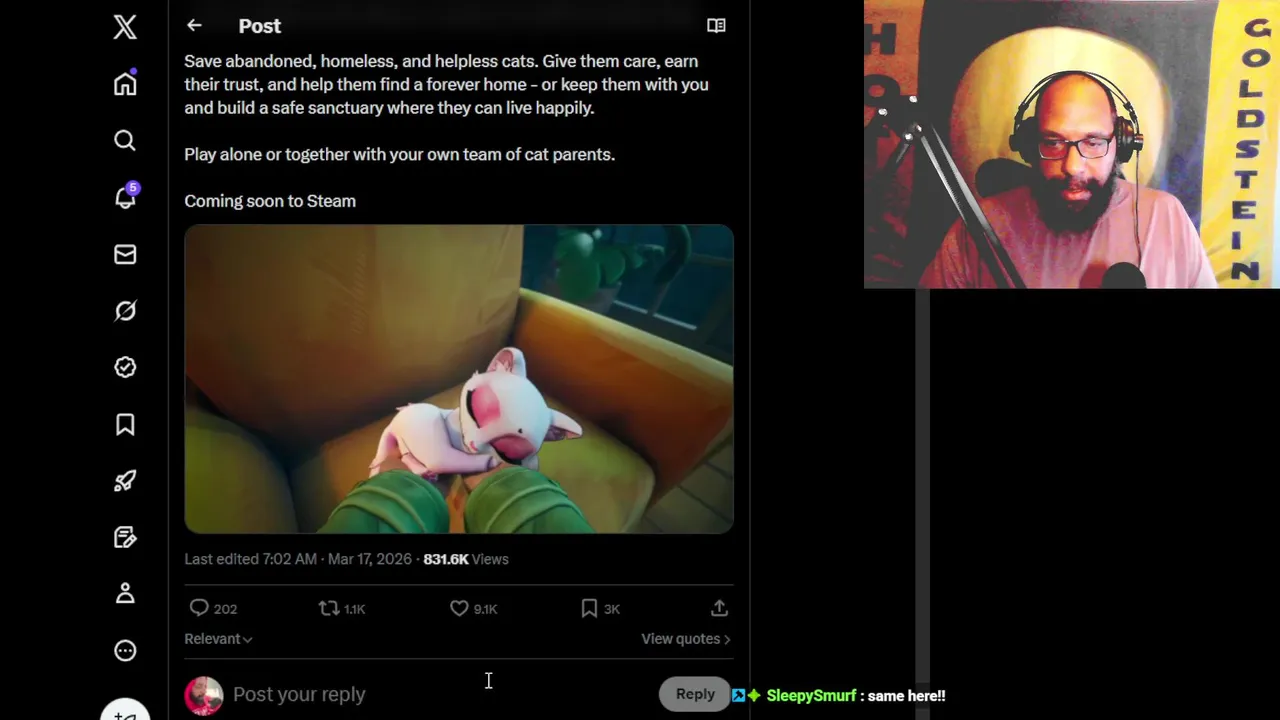Share the post using the upload icon
This screenshot has width=1280, height=720.
coord(719,608)
